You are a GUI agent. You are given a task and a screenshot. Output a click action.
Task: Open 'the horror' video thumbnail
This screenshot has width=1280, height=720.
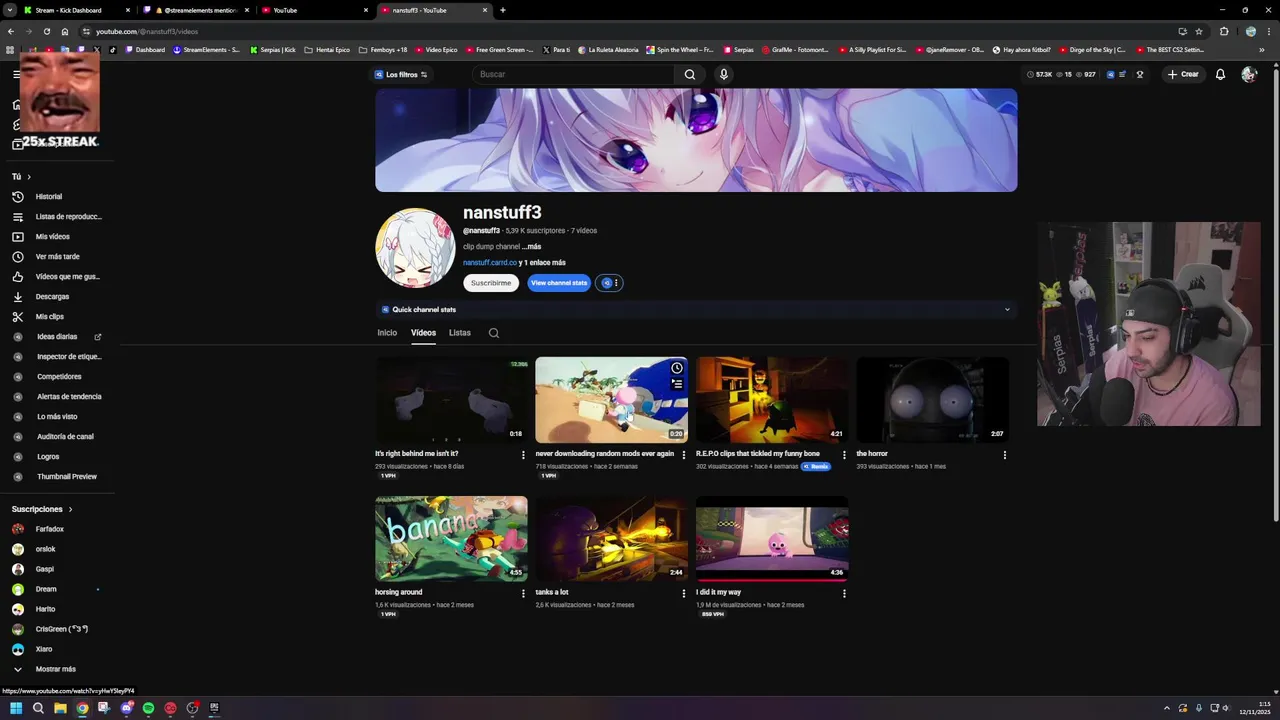pos(932,400)
